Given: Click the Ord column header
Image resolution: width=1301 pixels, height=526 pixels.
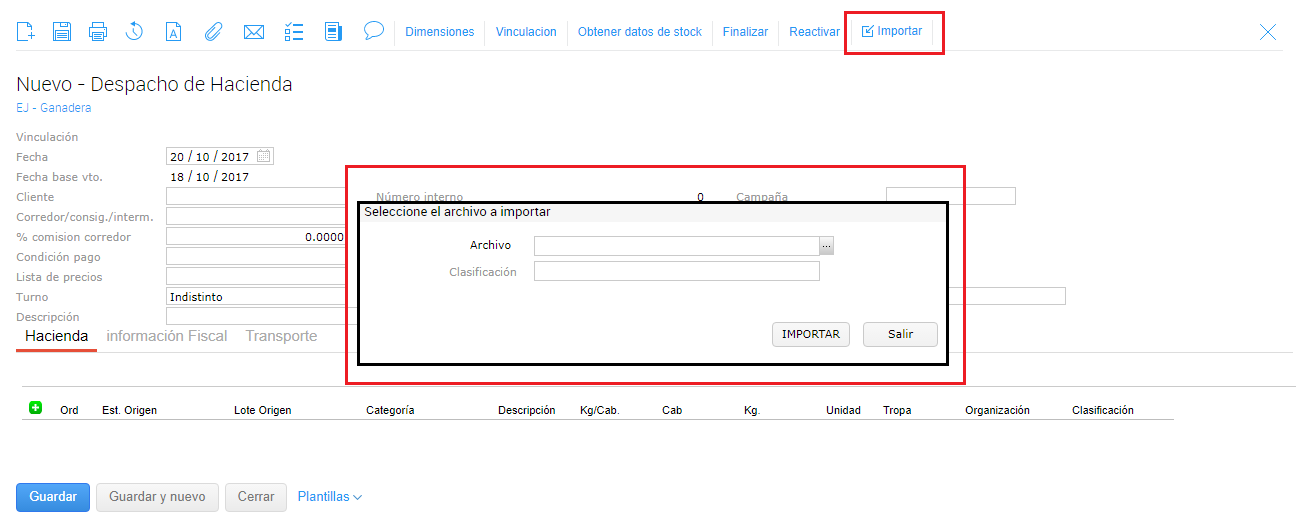Looking at the screenshot, I should [69, 410].
